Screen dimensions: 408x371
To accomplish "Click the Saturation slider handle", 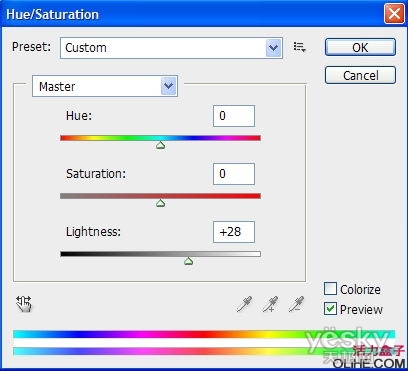I will [161, 203].
